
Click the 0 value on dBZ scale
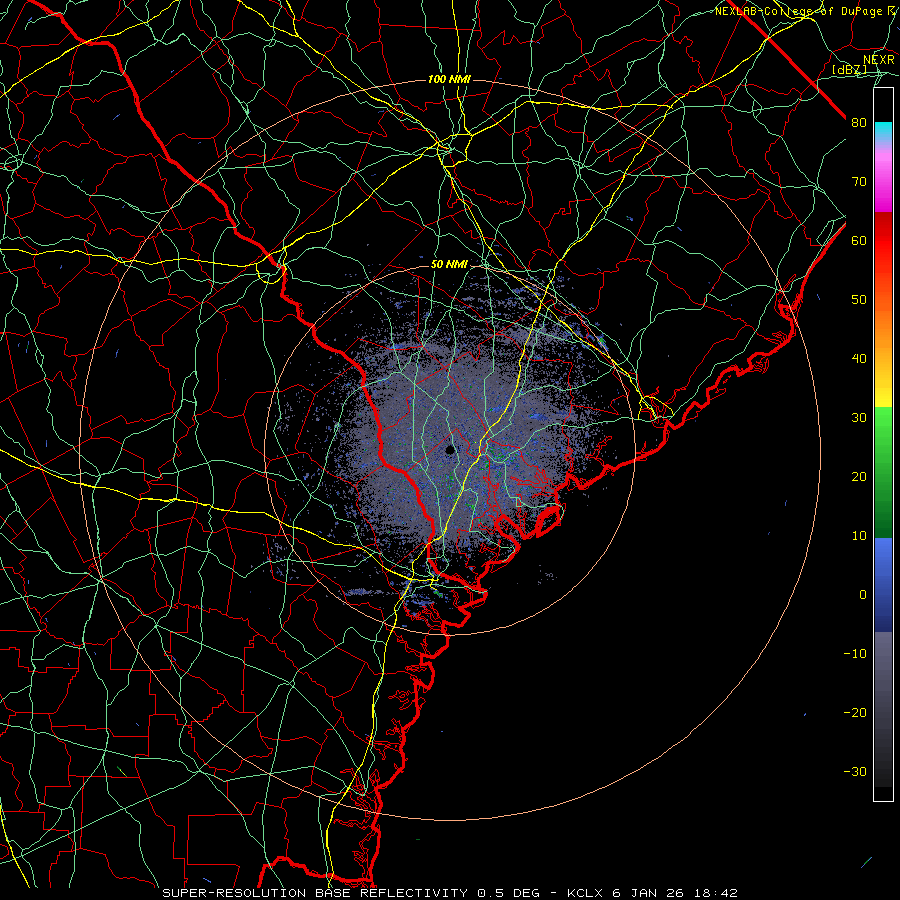pos(863,595)
